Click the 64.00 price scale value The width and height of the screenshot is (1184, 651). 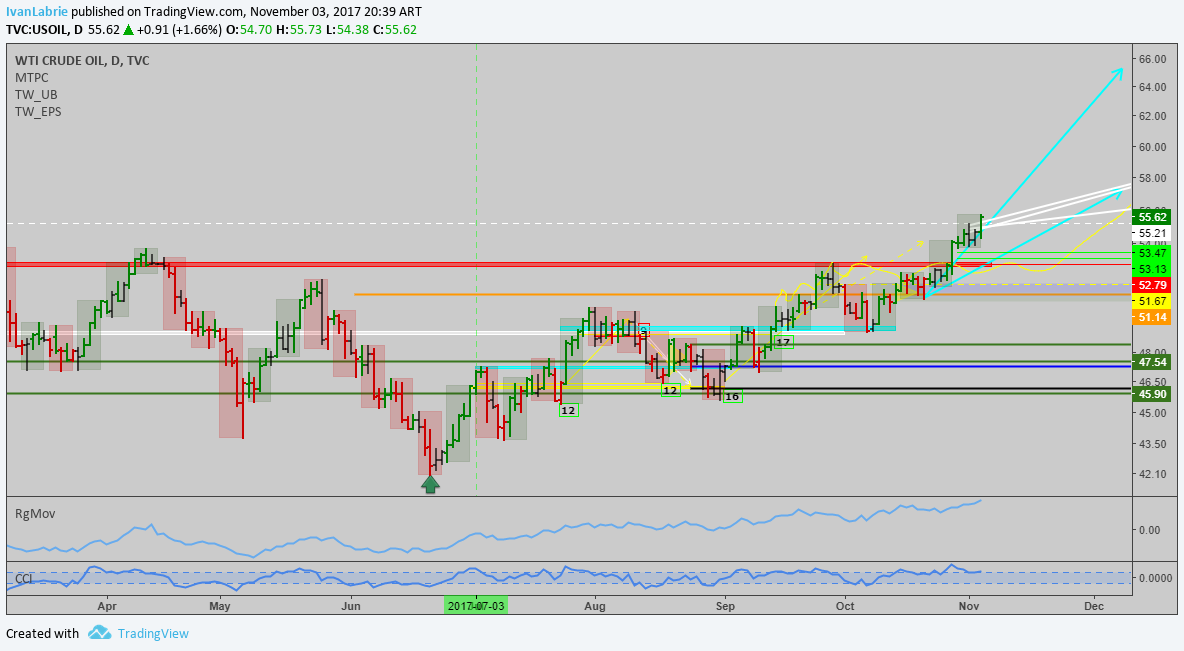point(1153,87)
